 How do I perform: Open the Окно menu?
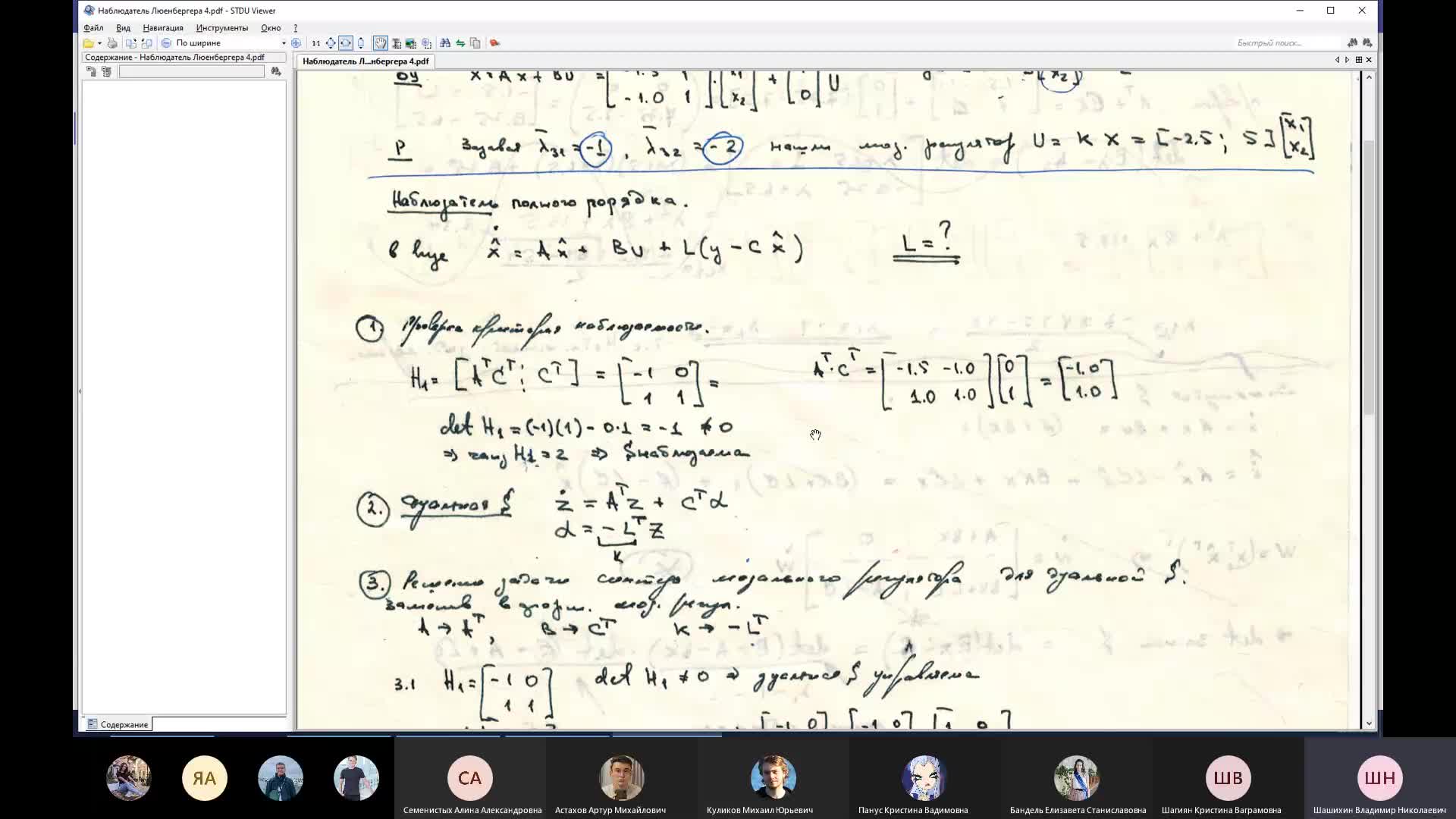[x=271, y=28]
